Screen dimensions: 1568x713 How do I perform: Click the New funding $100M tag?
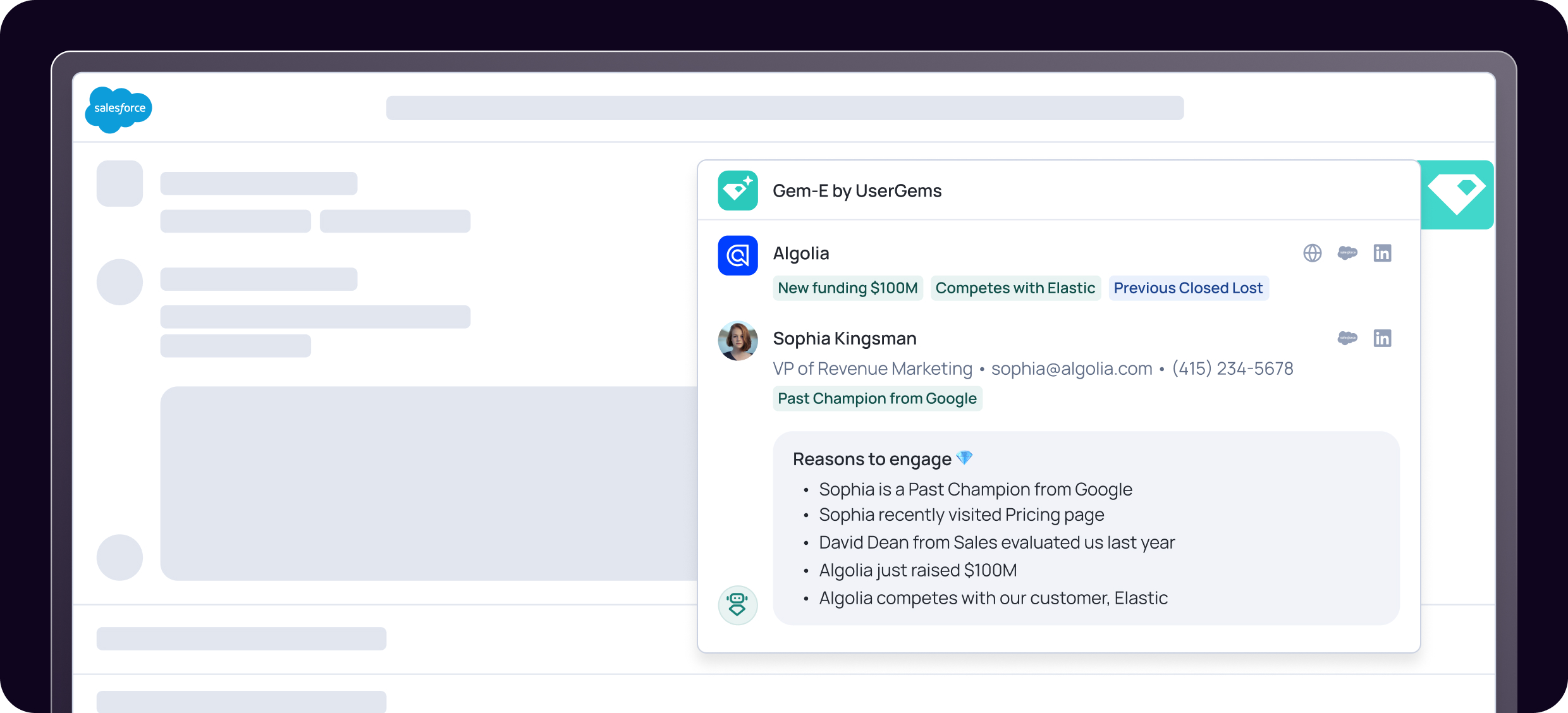pyautogui.click(x=847, y=288)
